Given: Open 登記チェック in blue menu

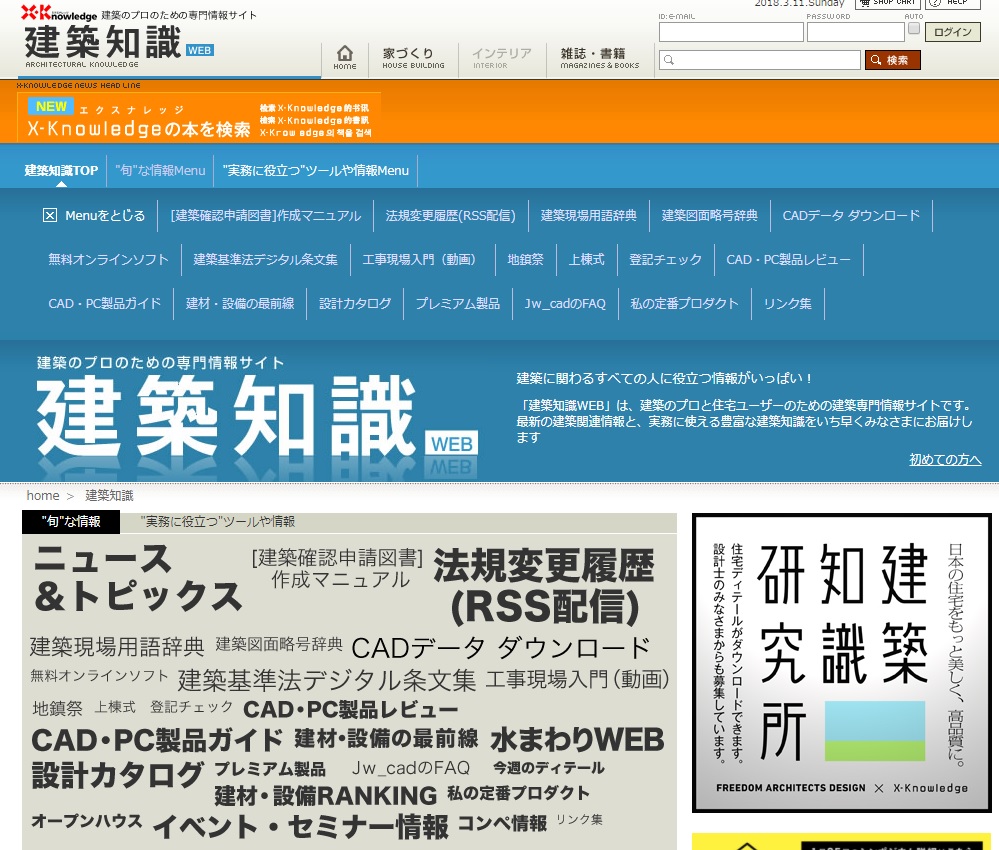Looking at the screenshot, I should click(666, 259).
